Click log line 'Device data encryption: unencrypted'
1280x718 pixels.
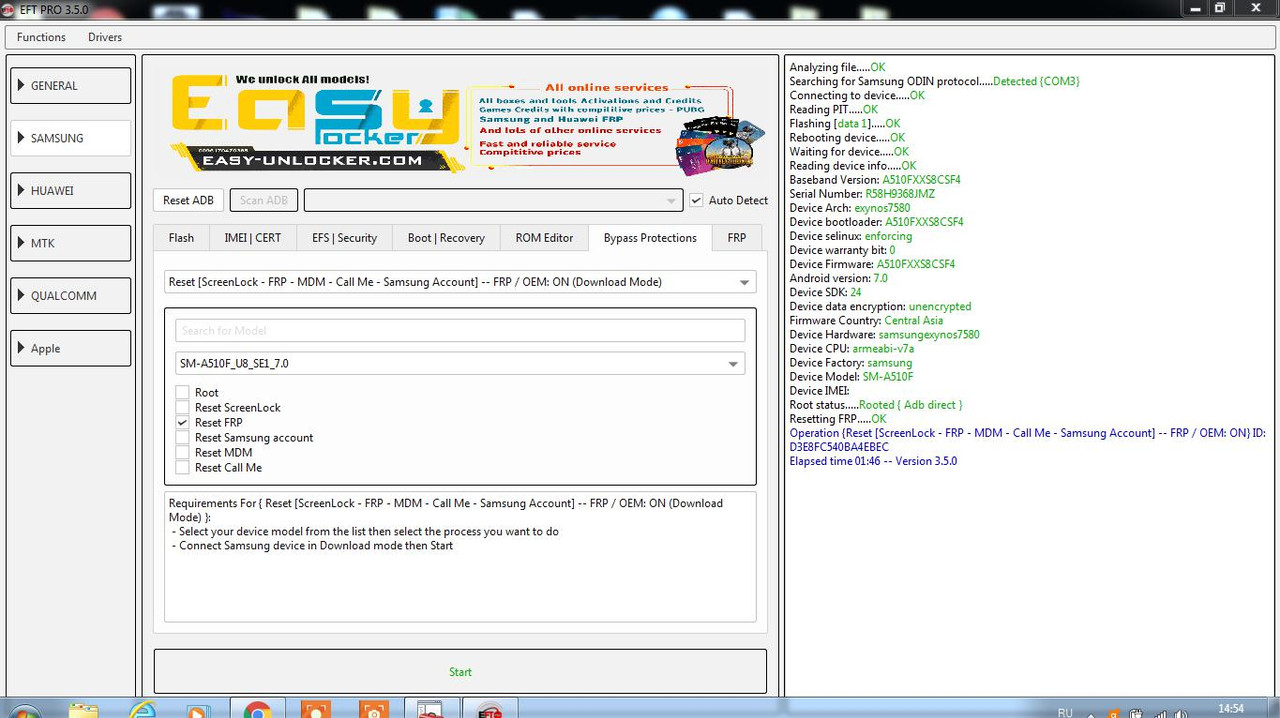pos(880,306)
